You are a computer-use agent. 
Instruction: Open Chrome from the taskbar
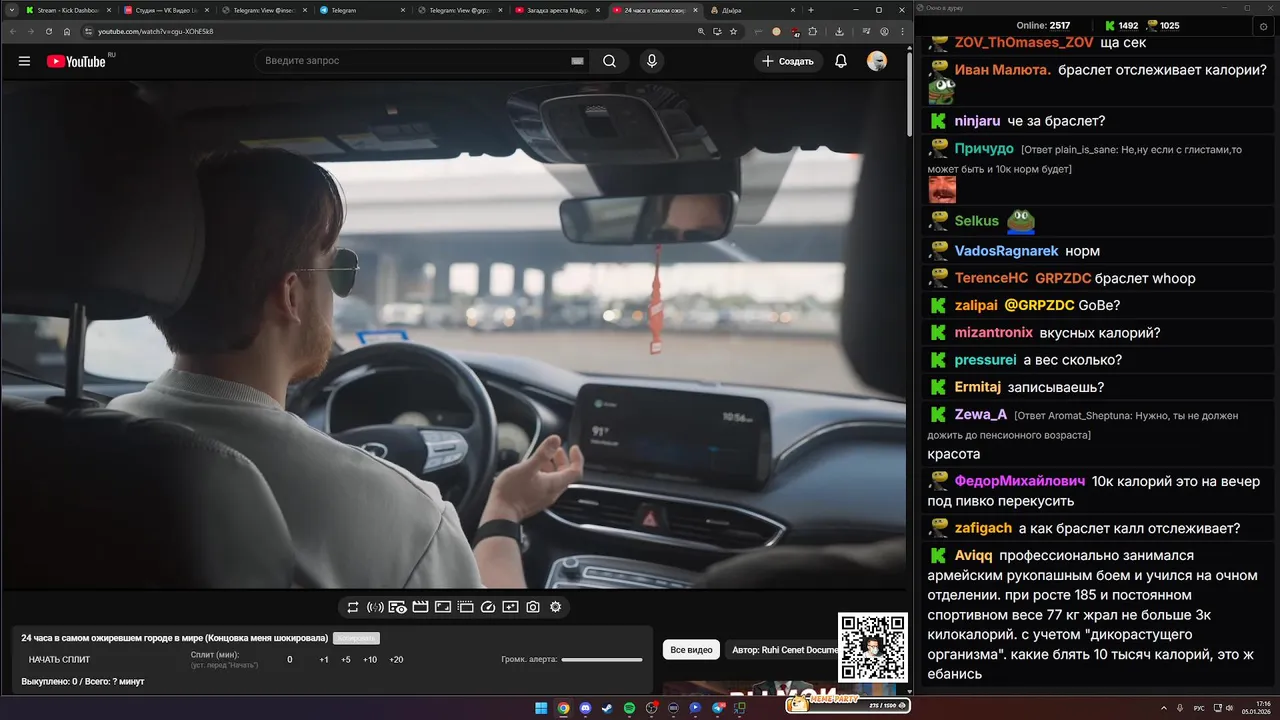[x=563, y=708]
